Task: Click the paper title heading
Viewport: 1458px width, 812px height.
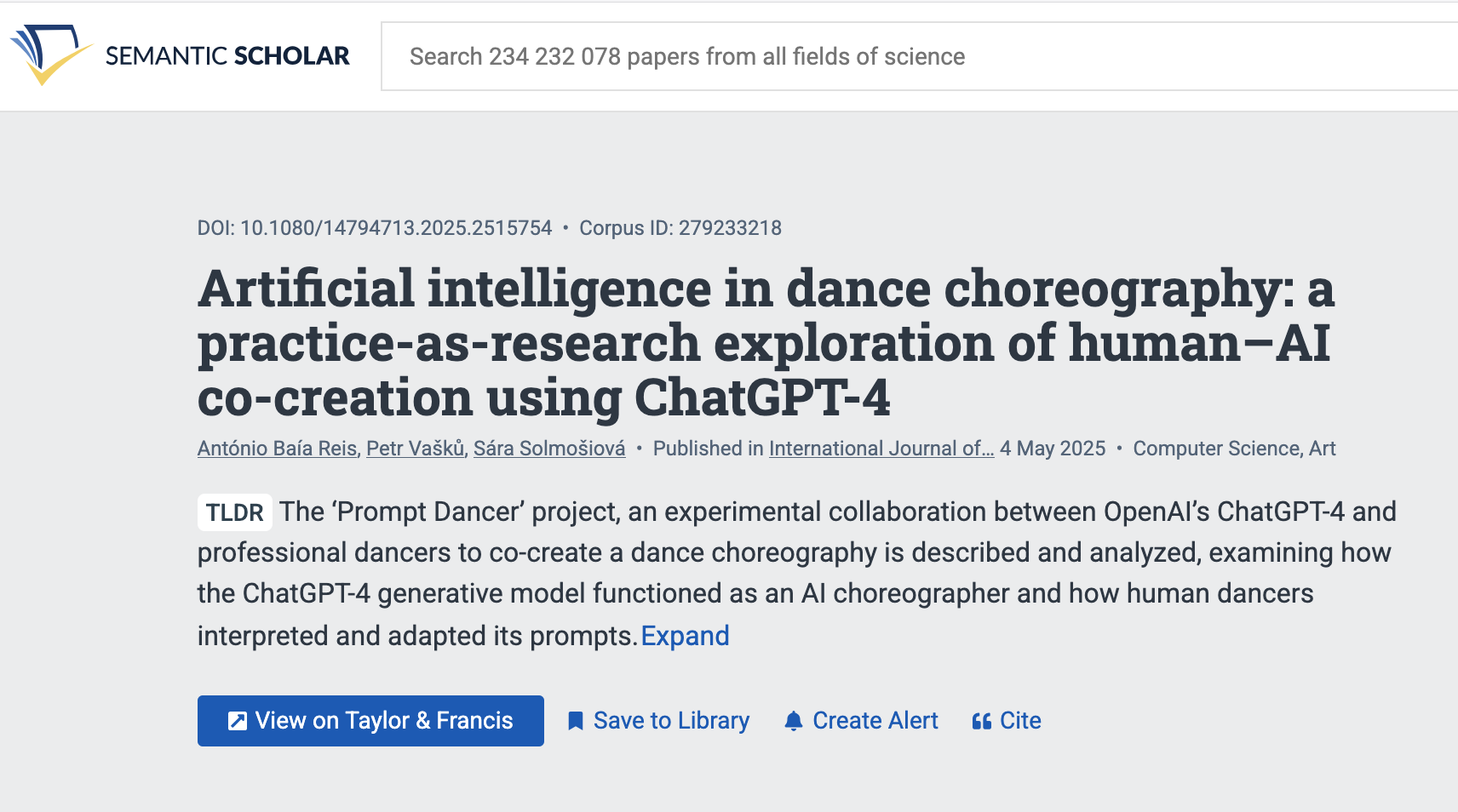Action: (765, 342)
